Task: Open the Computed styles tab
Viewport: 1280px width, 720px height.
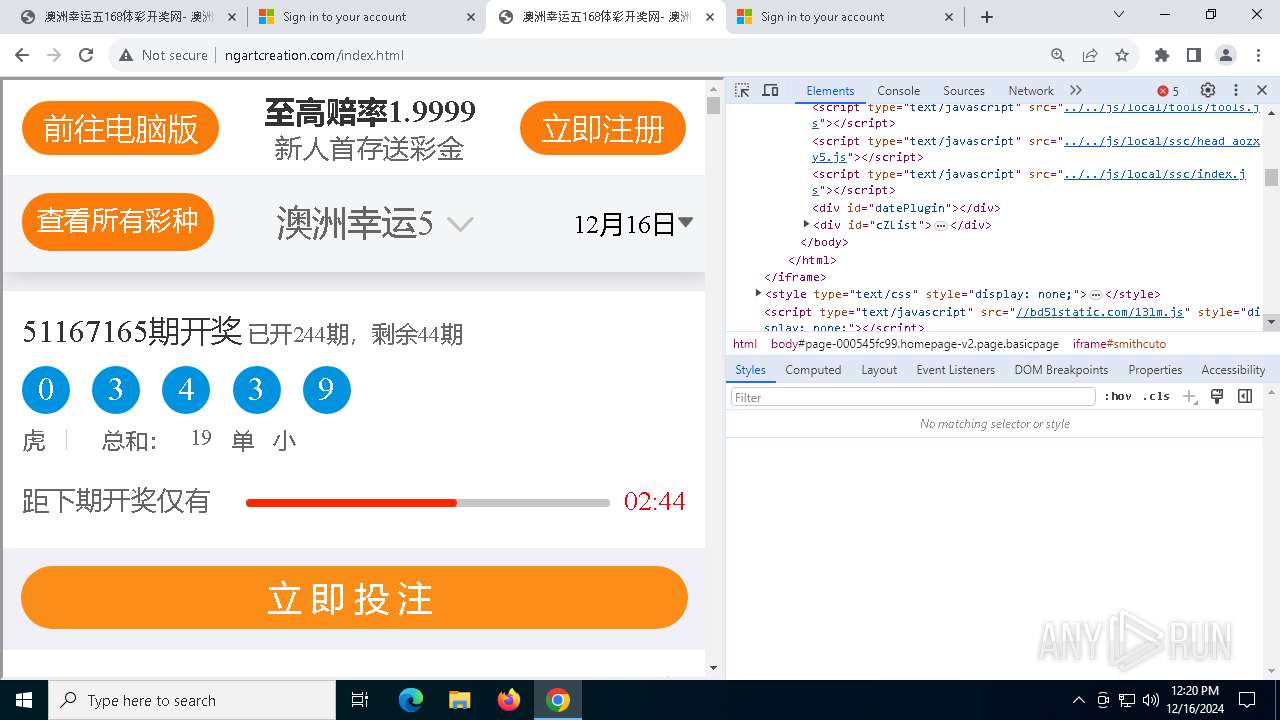Action: [x=813, y=369]
